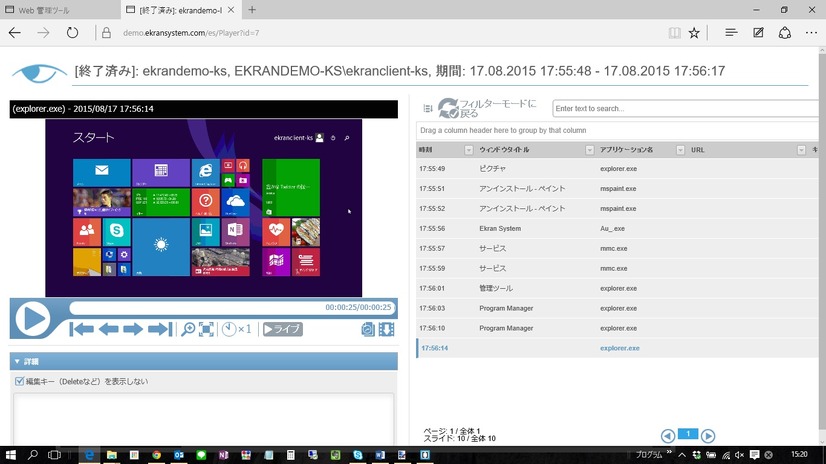Click the address bar URL
Viewport: 826px width, 464px height.
[x=191, y=33]
